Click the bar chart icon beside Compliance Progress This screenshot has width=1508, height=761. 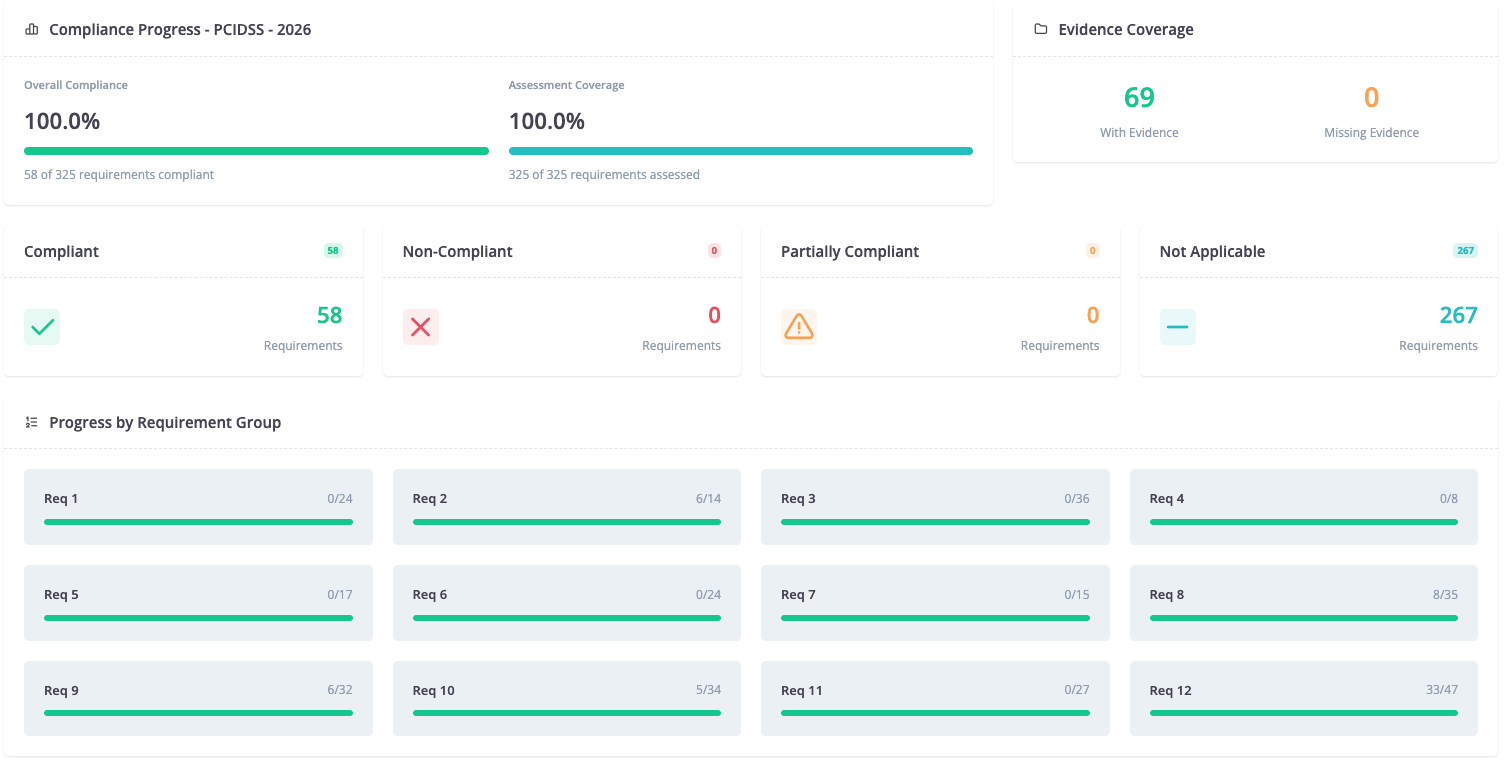point(31,30)
